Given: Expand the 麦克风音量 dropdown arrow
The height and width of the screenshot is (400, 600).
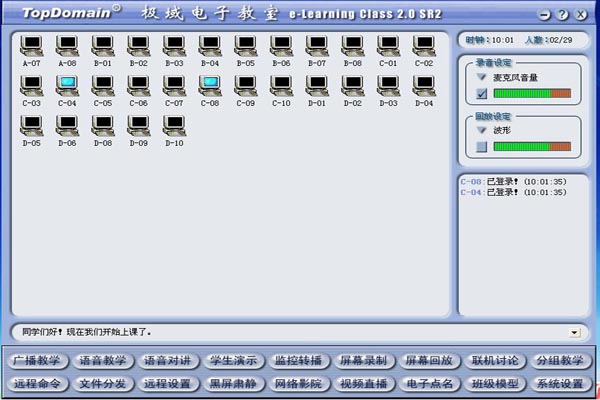Looking at the screenshot, I should pos(481,77).
